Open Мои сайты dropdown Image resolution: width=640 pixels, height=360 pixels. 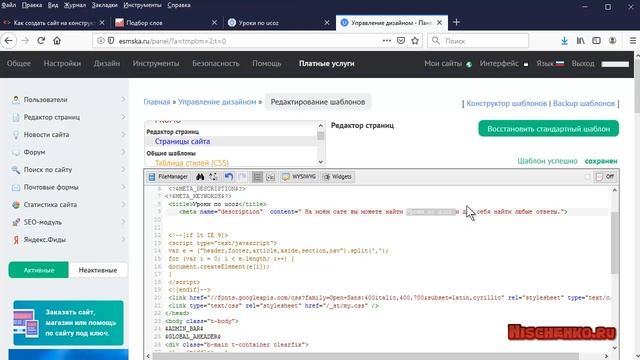point(448,64)
